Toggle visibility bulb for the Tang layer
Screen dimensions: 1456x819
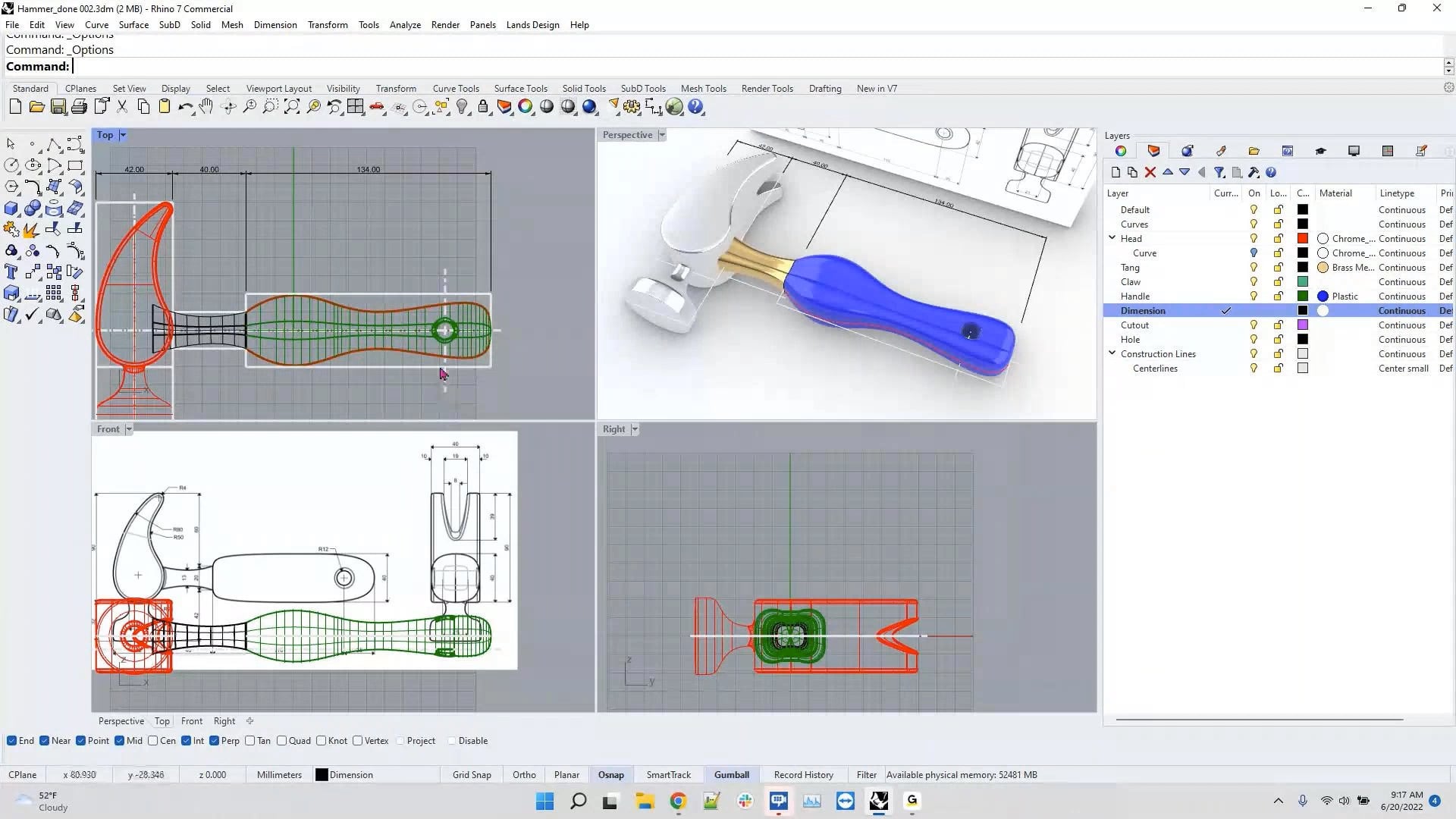click(x=1254, y=267)
